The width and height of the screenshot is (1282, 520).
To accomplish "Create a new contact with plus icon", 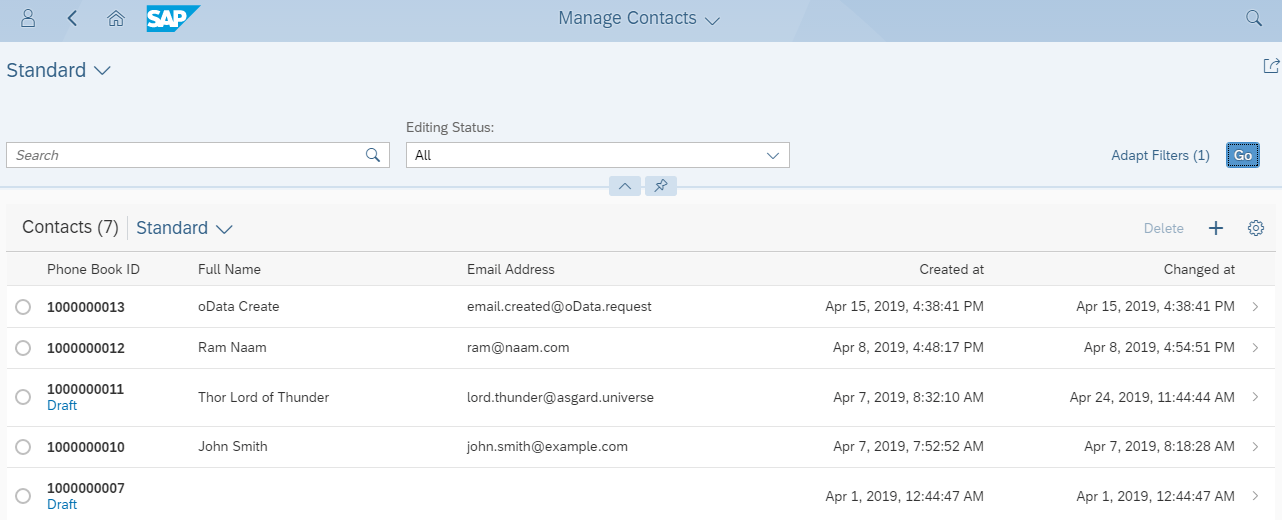I will coord(1216,228).
